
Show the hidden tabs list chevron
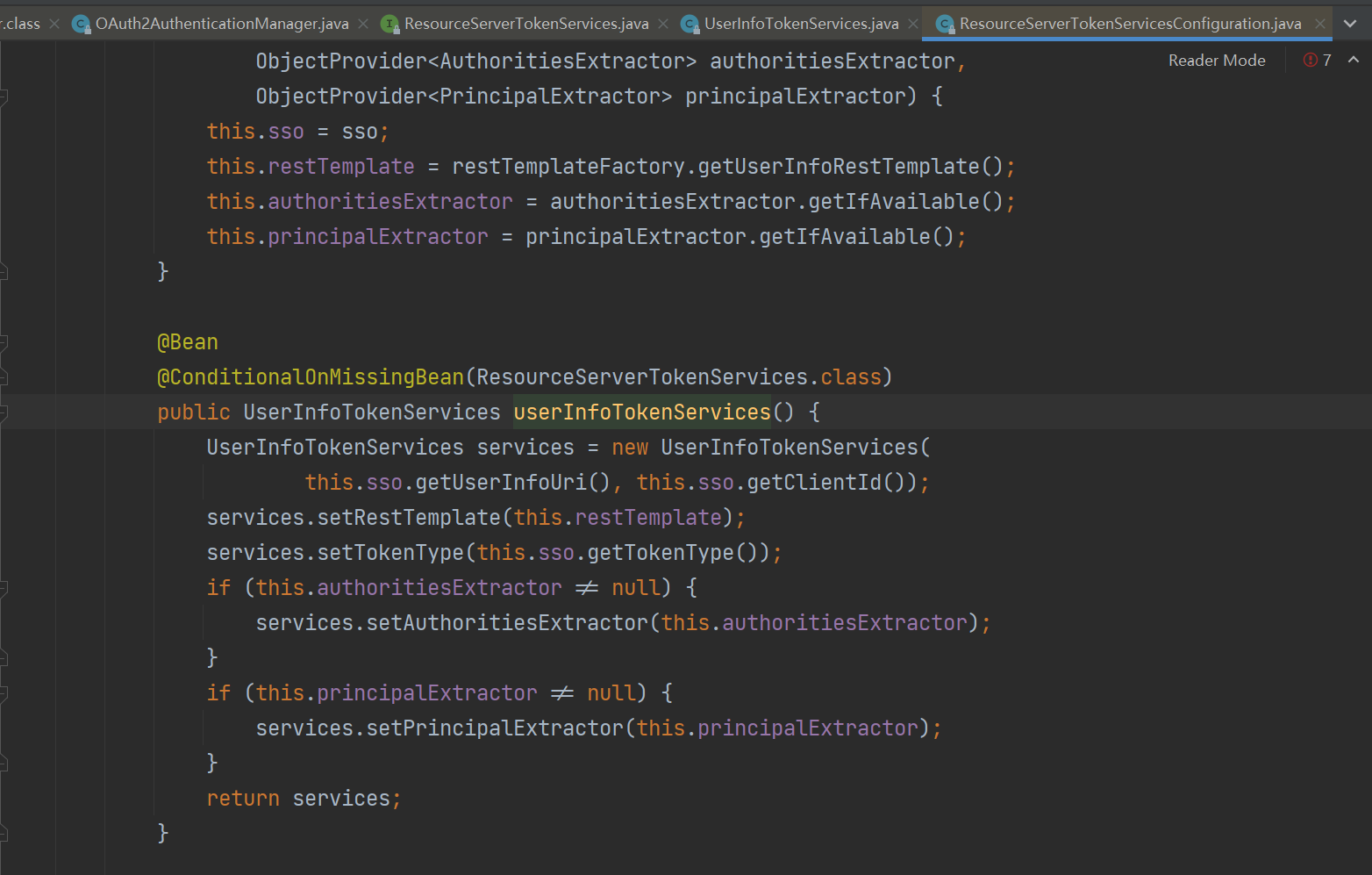click(1350, 24)
